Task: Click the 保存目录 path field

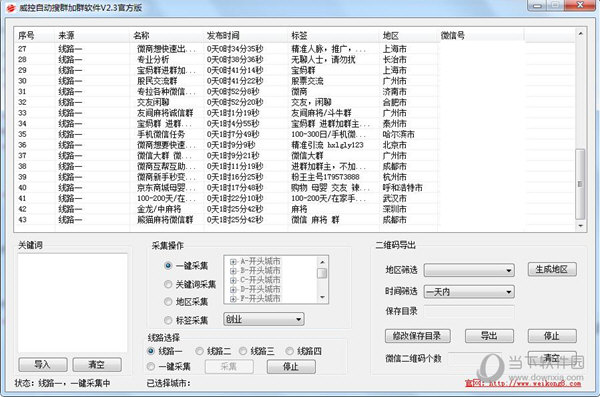Action: (469, 312)
